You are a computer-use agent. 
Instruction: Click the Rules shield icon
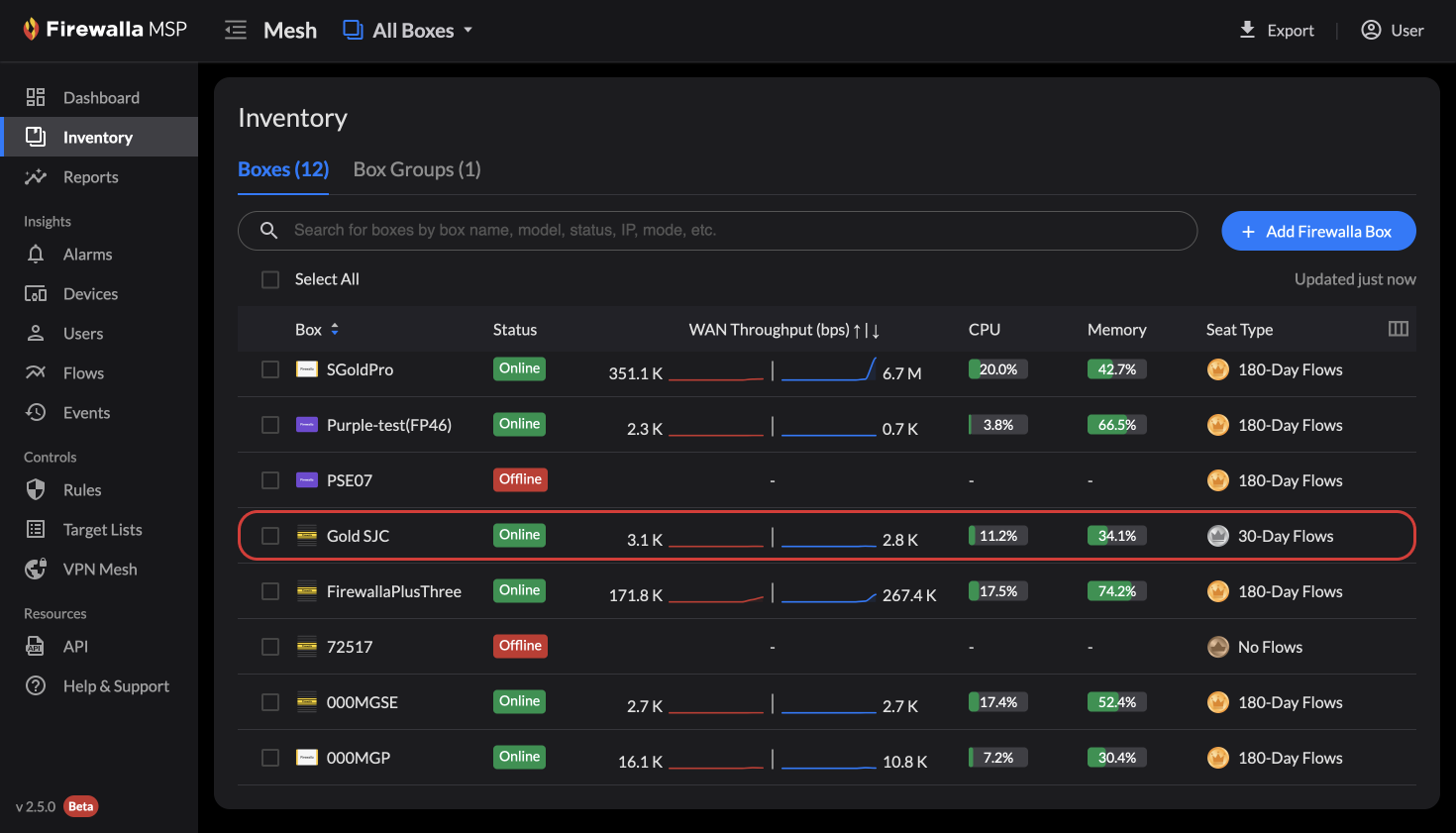[36, 489]
